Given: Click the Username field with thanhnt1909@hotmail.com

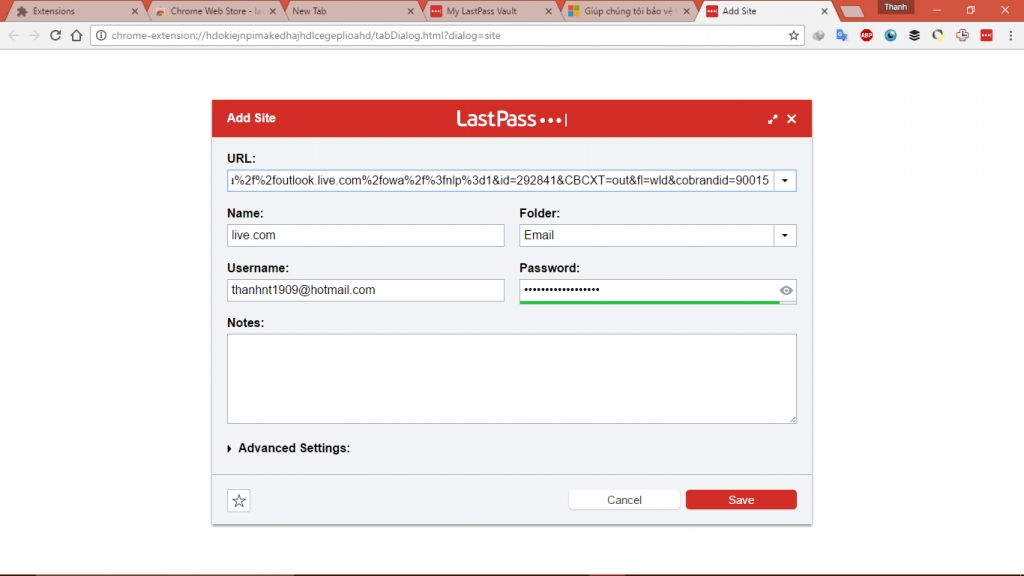Looking at the screenshot, I should coord(366,291).
